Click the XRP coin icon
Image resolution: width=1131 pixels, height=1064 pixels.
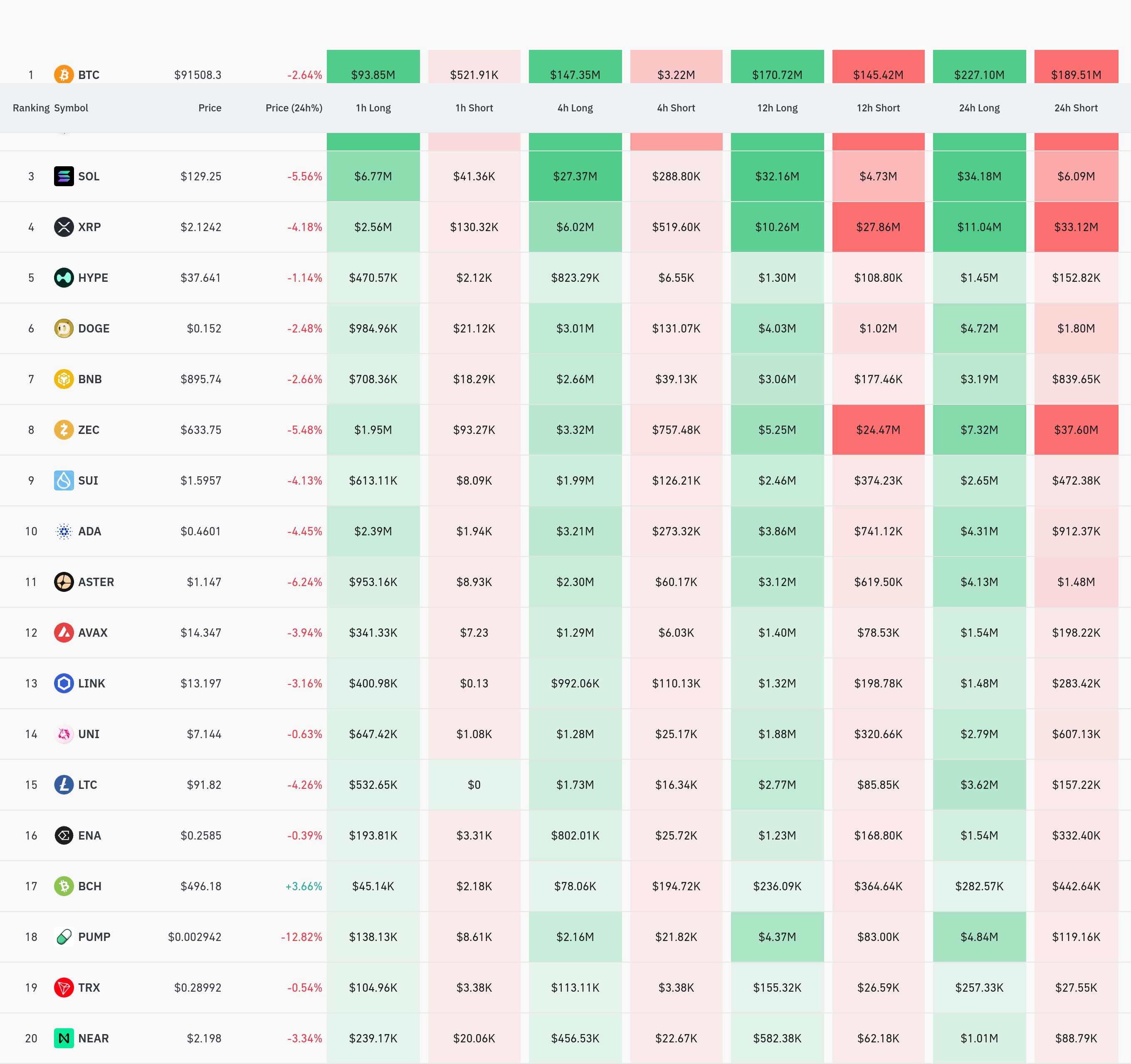64,227
